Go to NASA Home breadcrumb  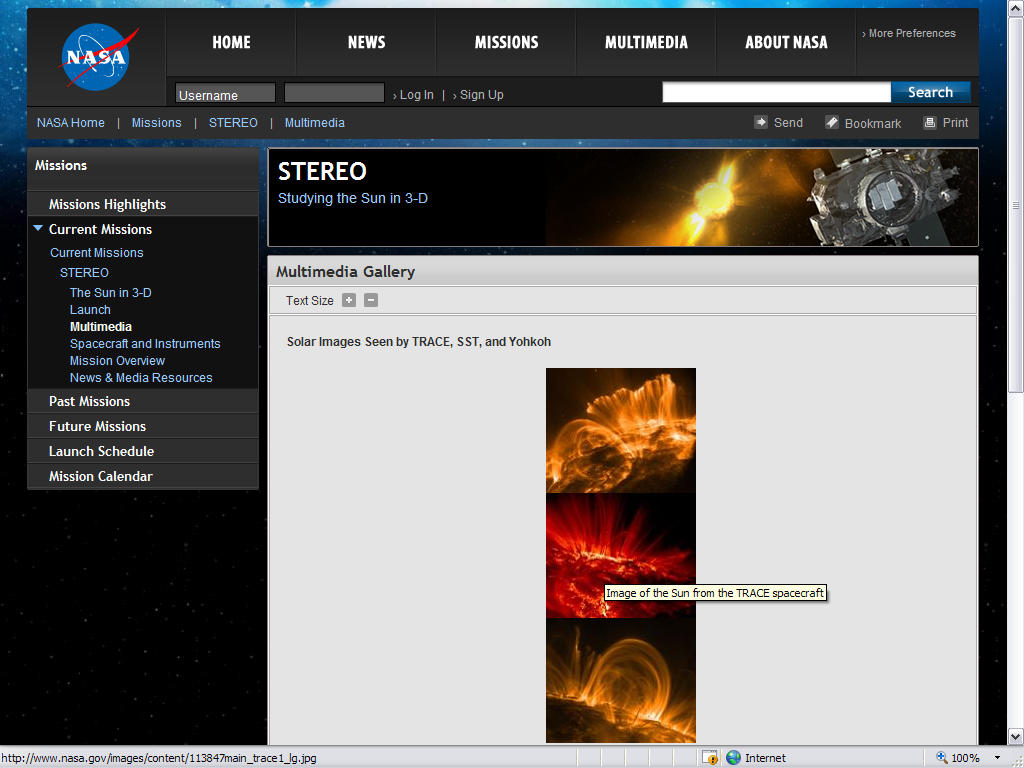[71, 123]
